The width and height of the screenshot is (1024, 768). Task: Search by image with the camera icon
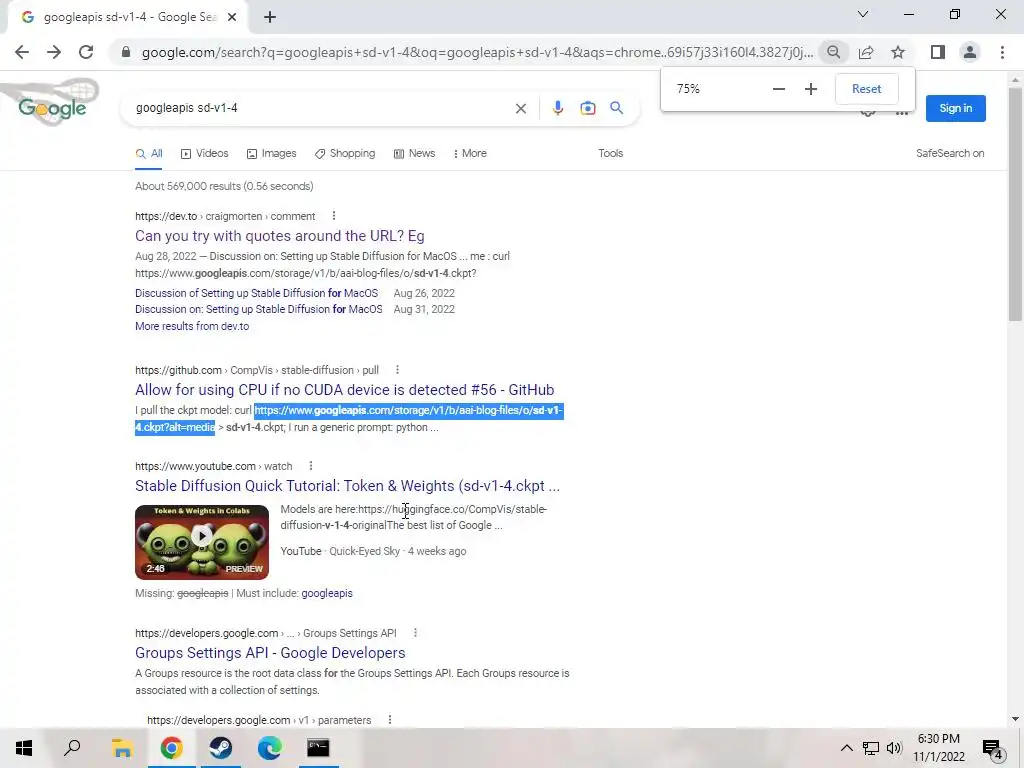click(588, 108)
